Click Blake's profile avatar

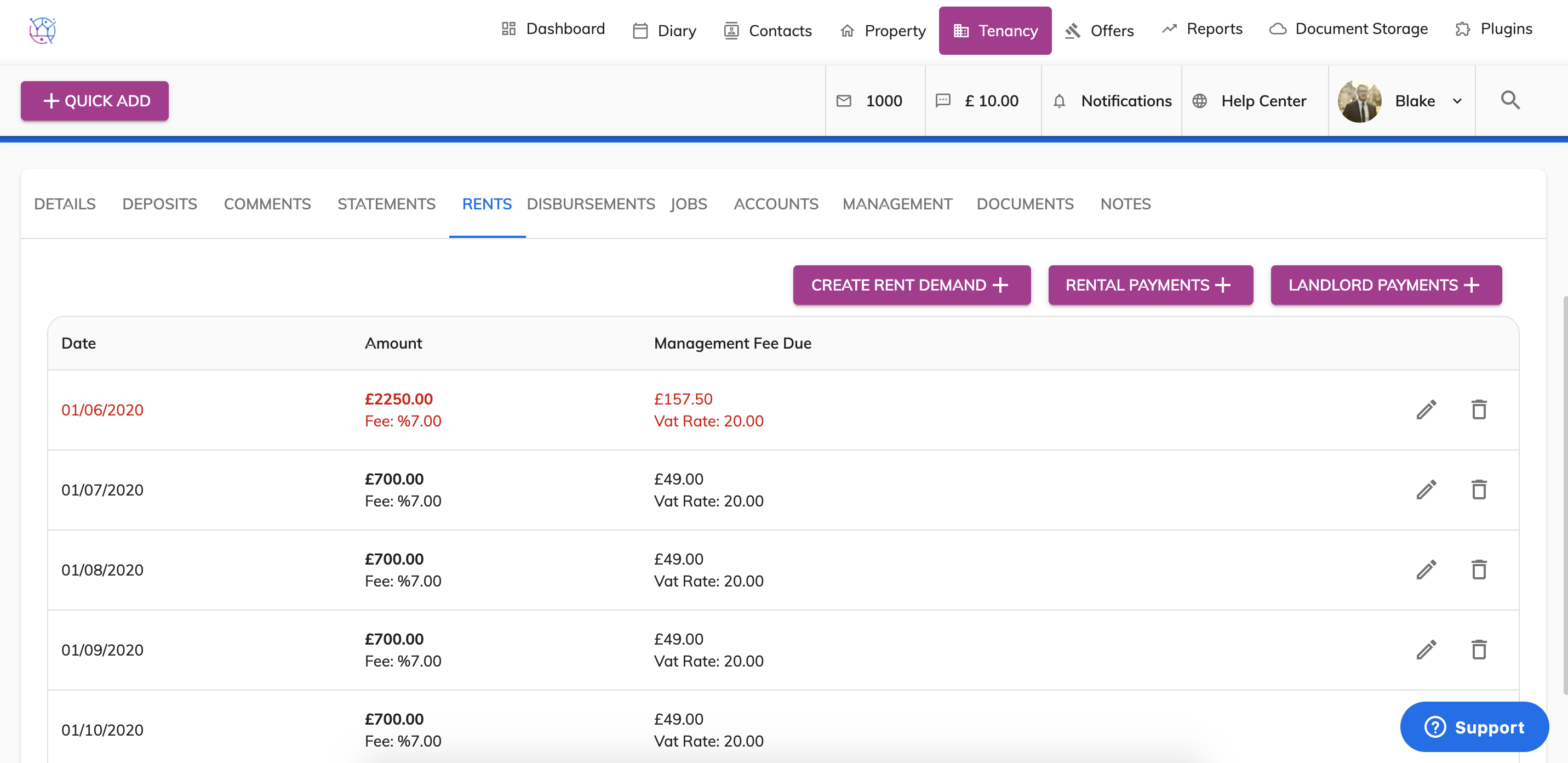(x=1360, y=101)
